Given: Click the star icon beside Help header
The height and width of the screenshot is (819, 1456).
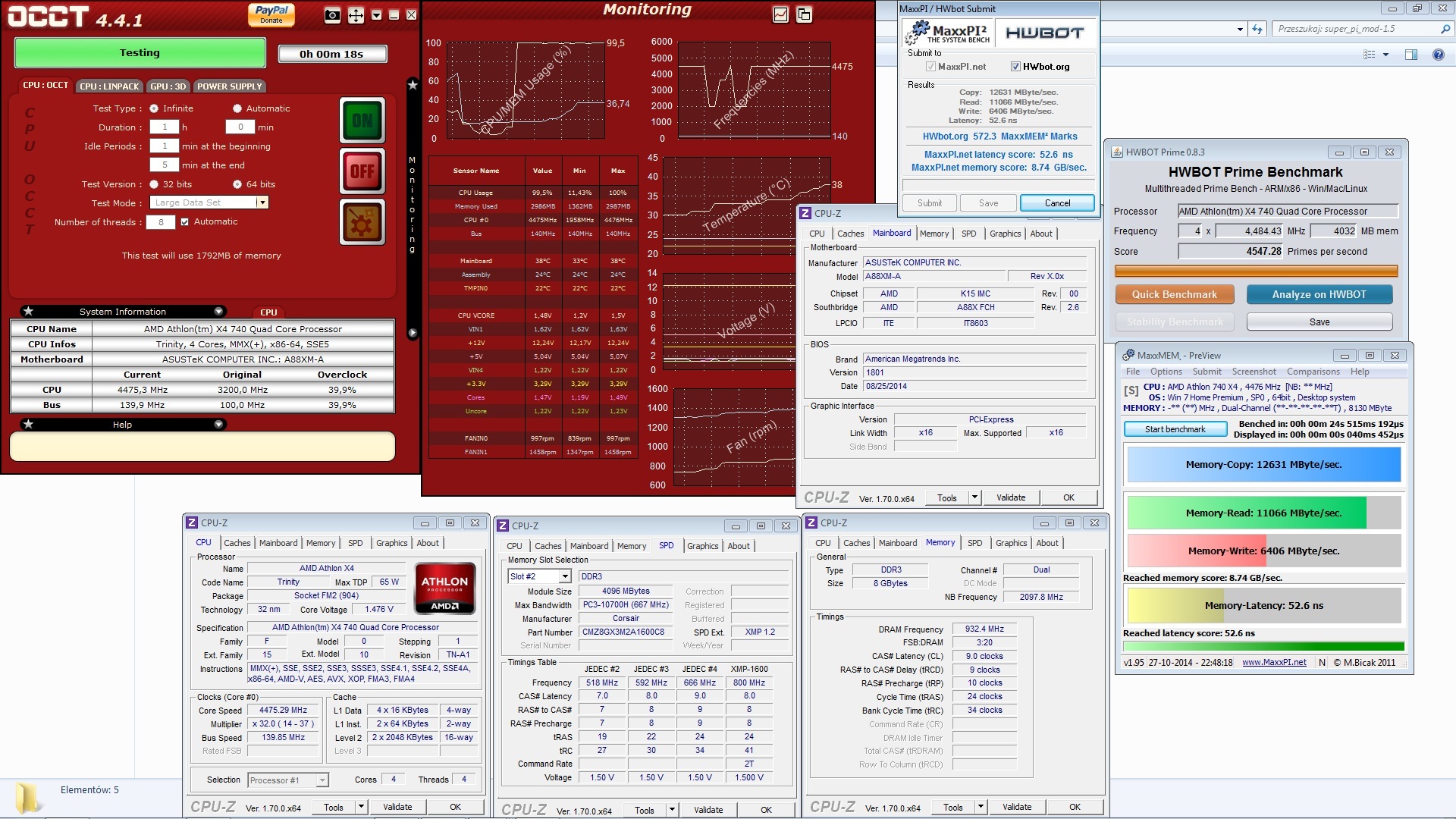Looking at the screenshot, I should [28, 424].
